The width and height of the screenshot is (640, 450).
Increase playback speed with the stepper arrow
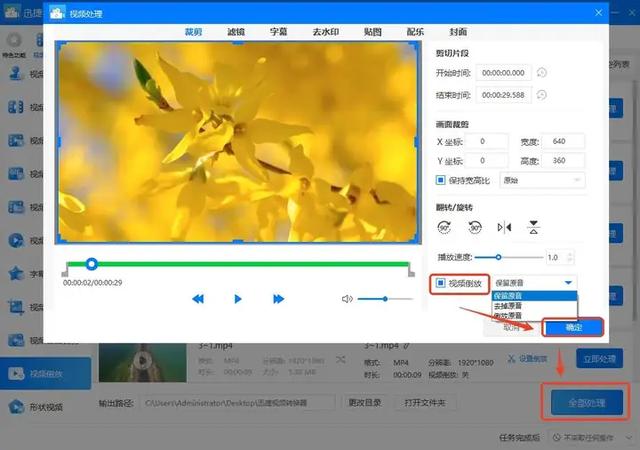click(571, 254)
